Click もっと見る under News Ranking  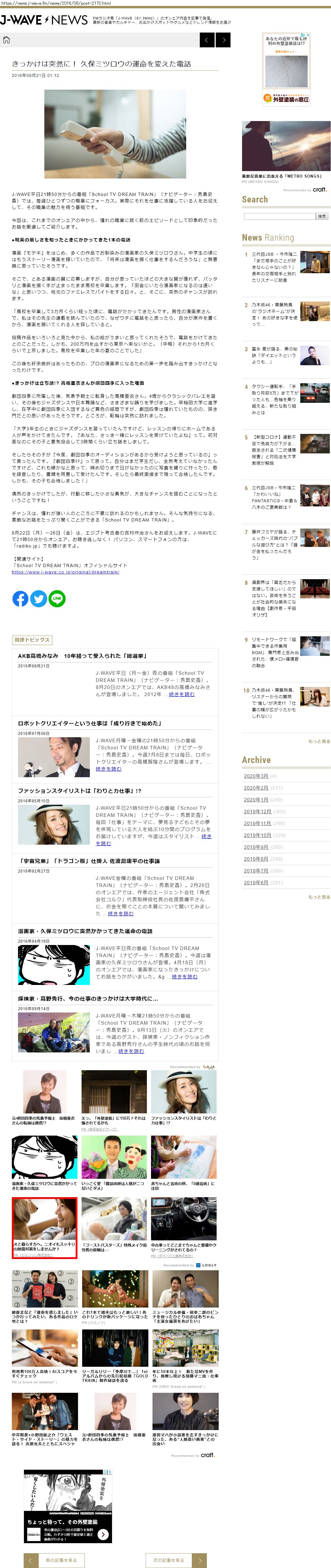tap(319, 741)
